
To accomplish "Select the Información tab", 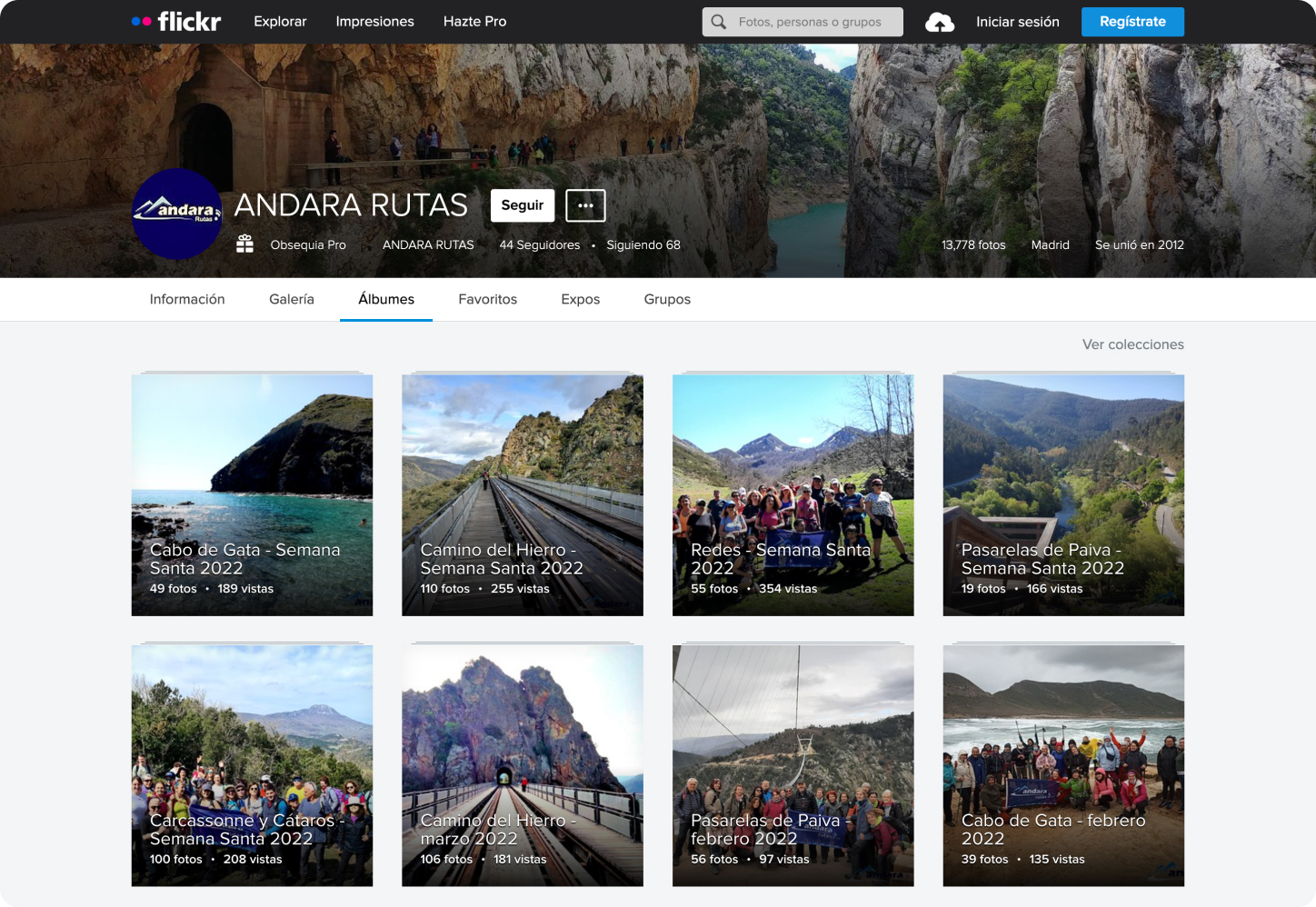I will 187,299.
